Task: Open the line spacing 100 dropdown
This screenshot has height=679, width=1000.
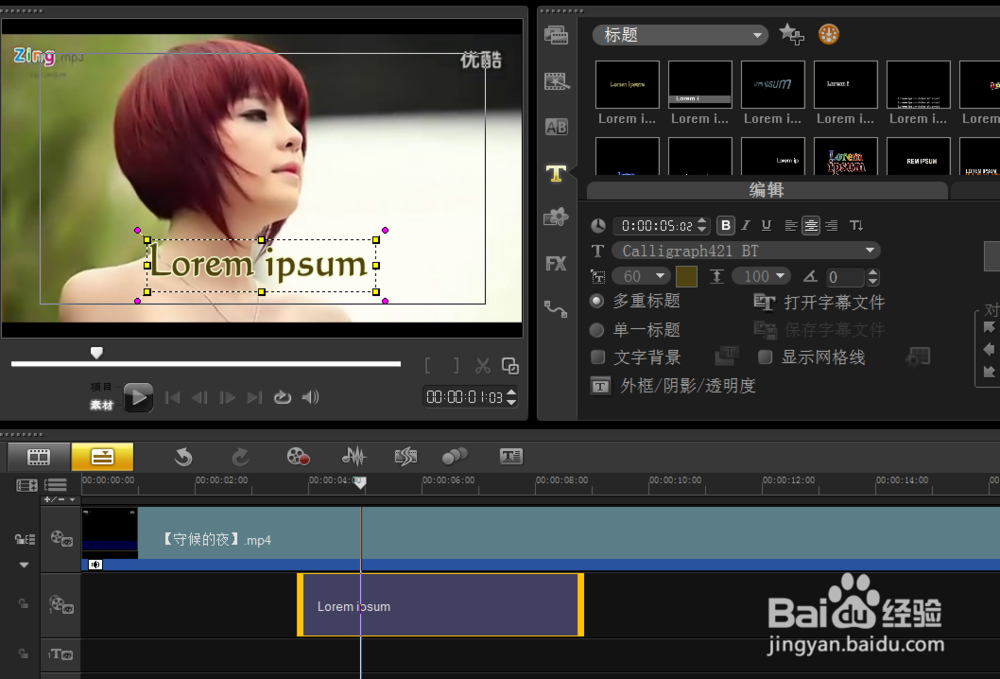Action: pyautogui.click(x=761, y=276)
